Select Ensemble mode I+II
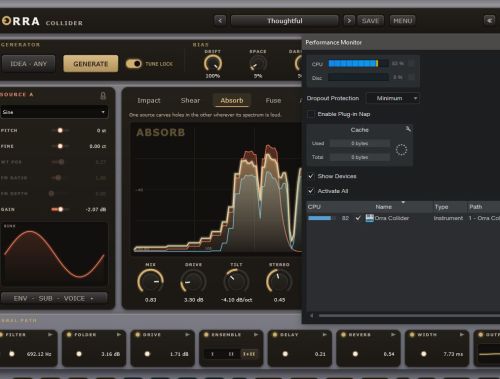 click(249, 354)
